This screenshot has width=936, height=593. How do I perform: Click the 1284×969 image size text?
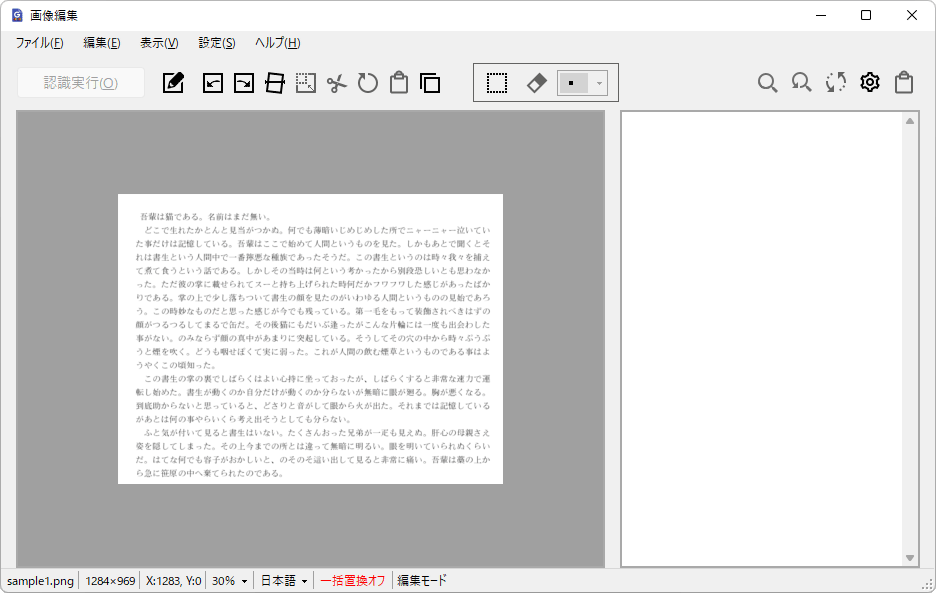[x=110, y=580]
